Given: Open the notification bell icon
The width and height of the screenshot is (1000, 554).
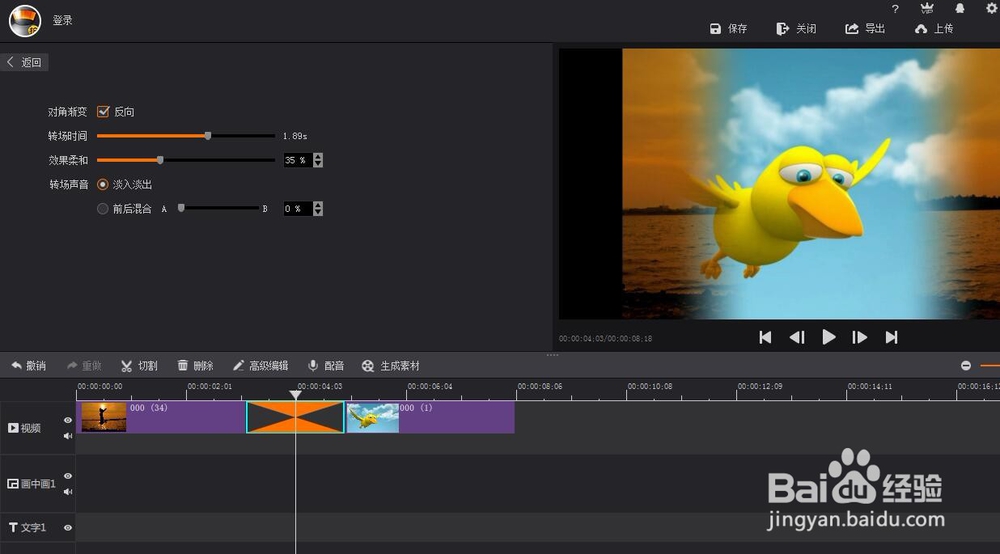Looking at the screenshot, I should (959, 8).
